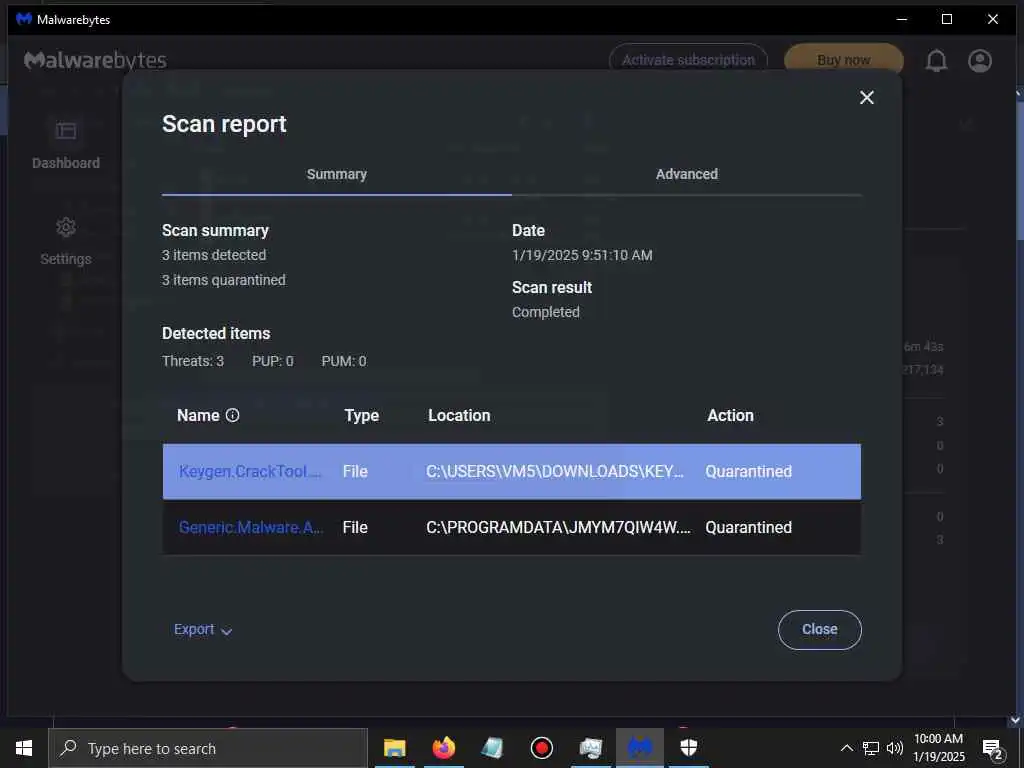The image size is (1024, 768).
Task: Minimize the Malwarebytes window
Action: 902,20
